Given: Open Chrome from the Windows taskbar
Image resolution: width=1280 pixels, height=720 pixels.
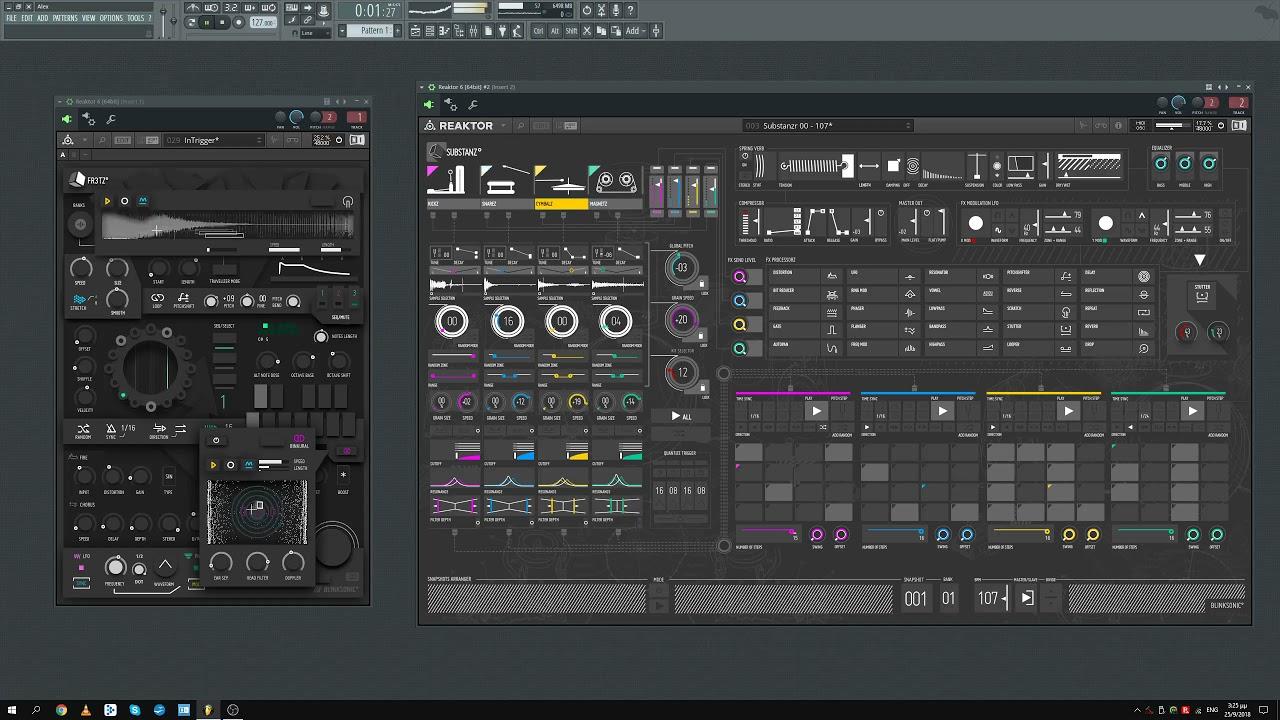Looking at the screenshot, I should (61, 710).
